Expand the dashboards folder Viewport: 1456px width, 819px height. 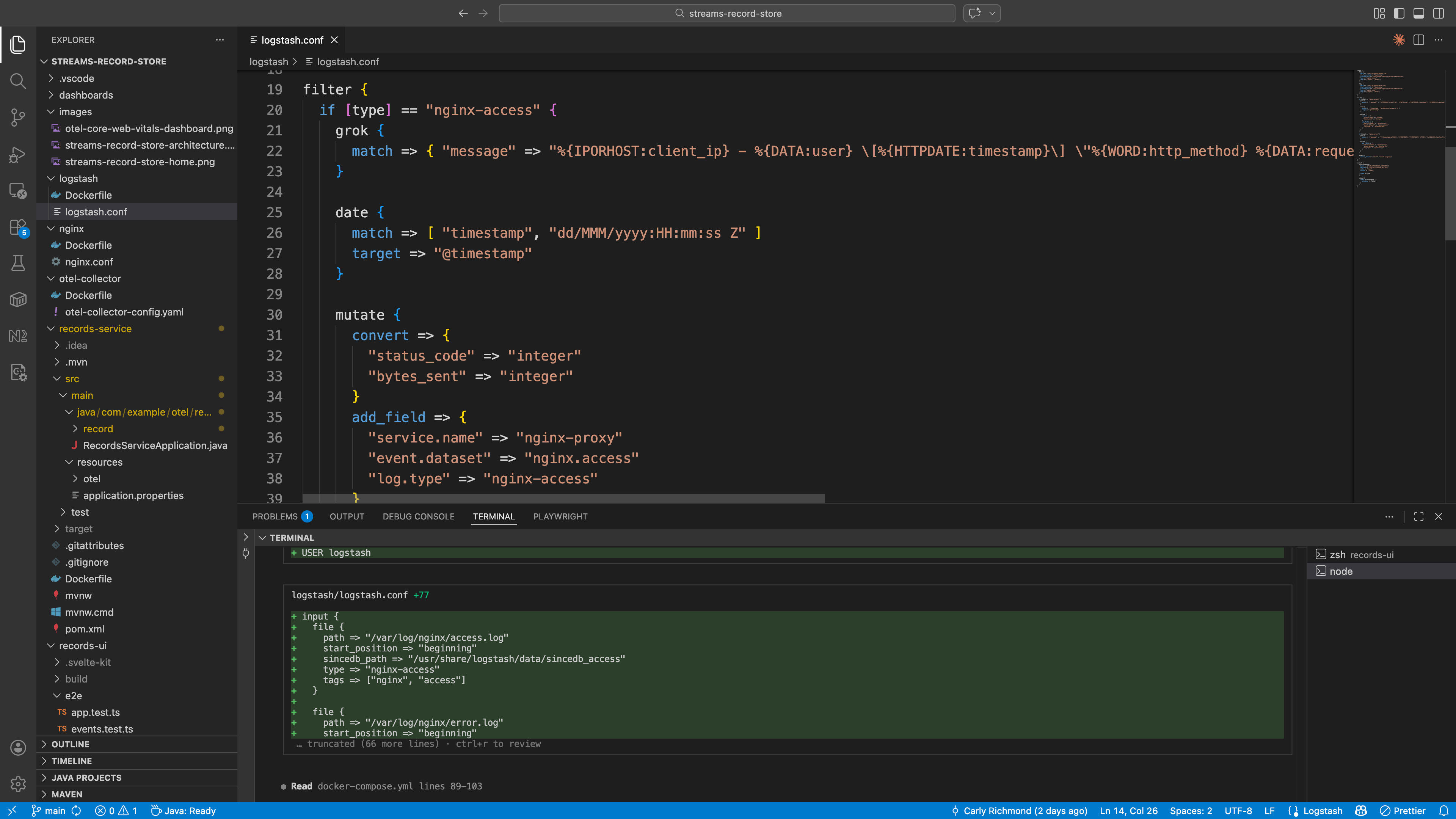86,95
